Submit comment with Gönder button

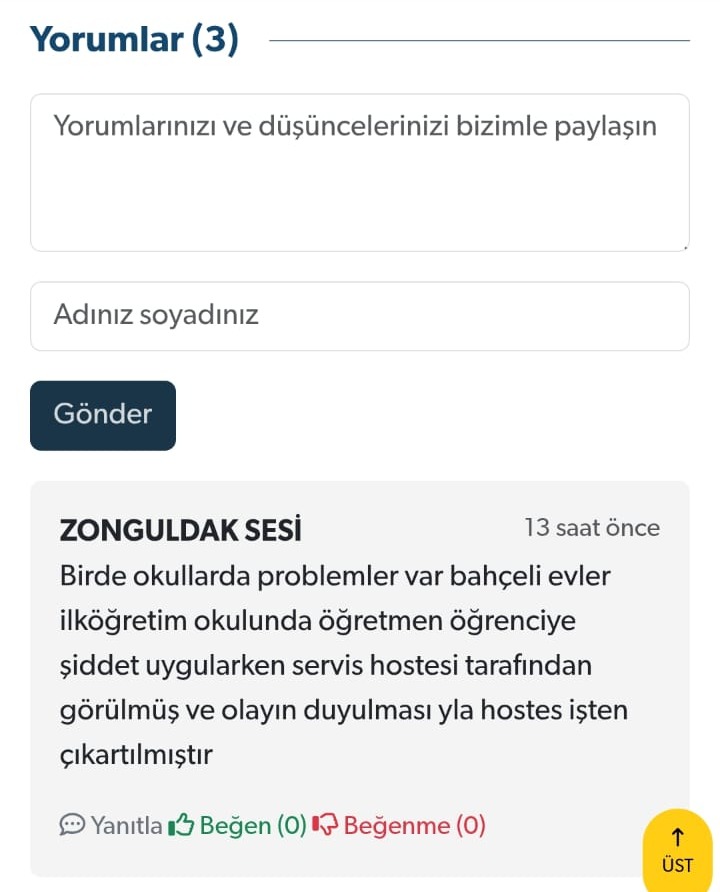[x=103, y=415]
